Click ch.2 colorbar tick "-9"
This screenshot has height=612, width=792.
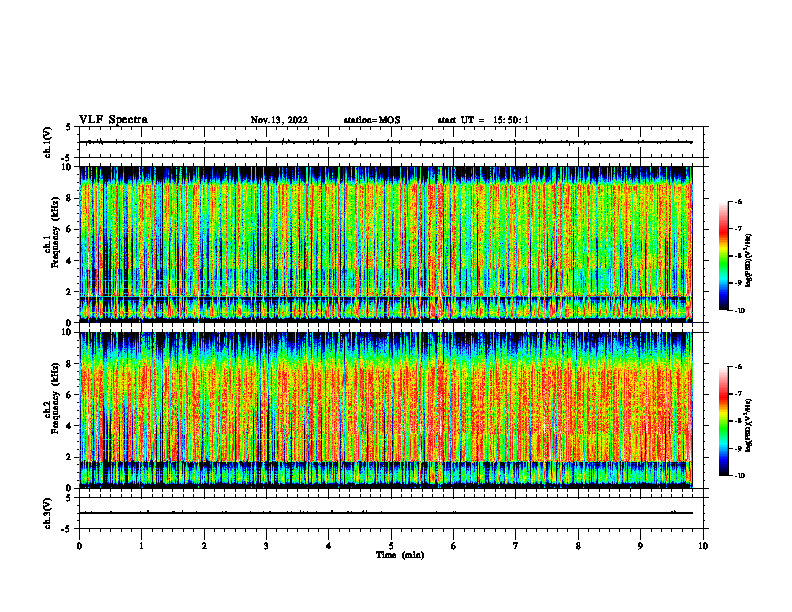738,448
